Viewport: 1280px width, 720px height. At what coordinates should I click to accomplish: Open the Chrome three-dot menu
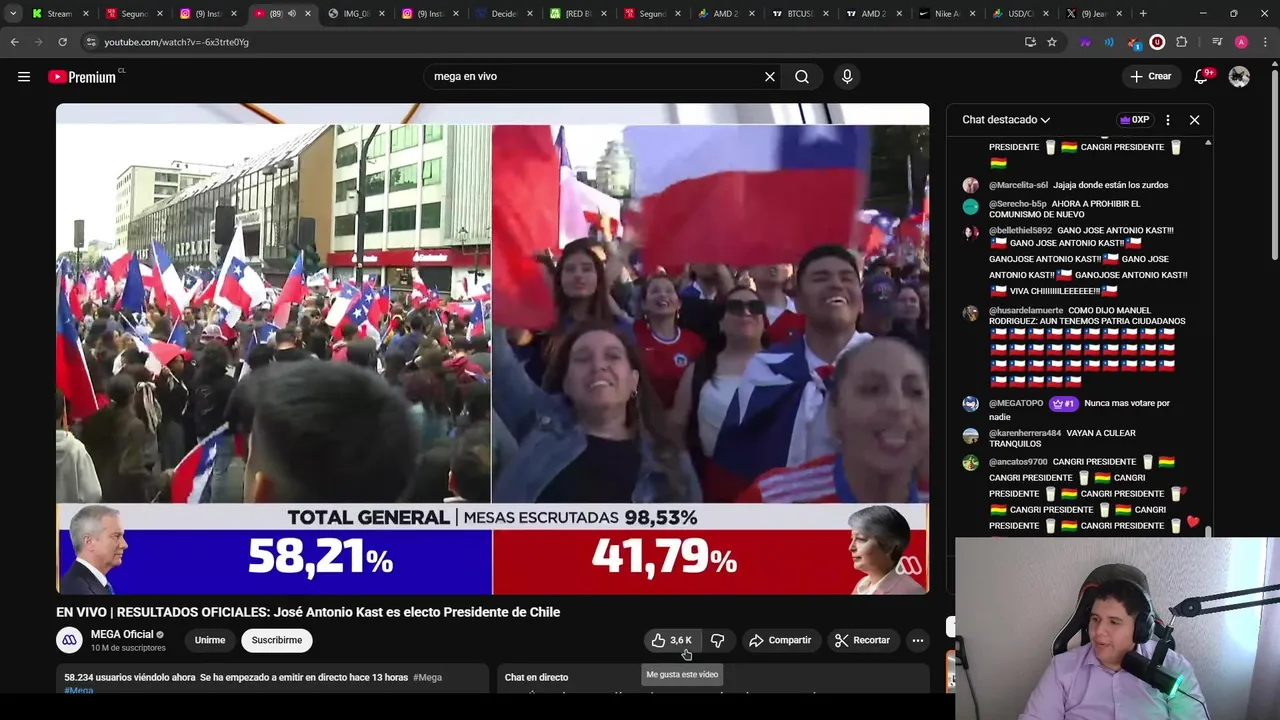click(1265, 42)
